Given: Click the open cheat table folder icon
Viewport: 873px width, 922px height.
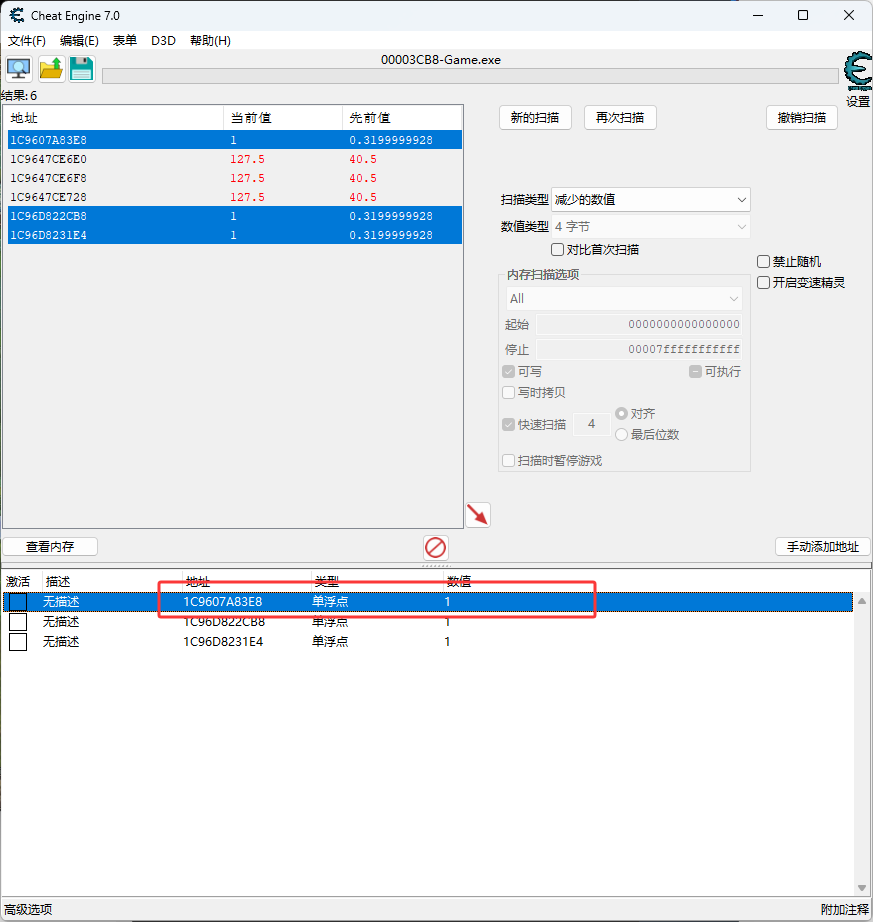Looking at the screenshot, I should point(51,68).
